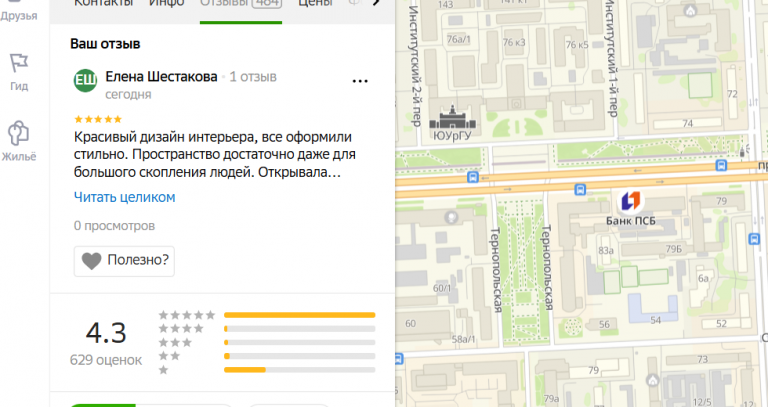The height and width of the screenshot is (407, 768).
Task: Switch to the Инфо tab
Action: tap(167, 4)
